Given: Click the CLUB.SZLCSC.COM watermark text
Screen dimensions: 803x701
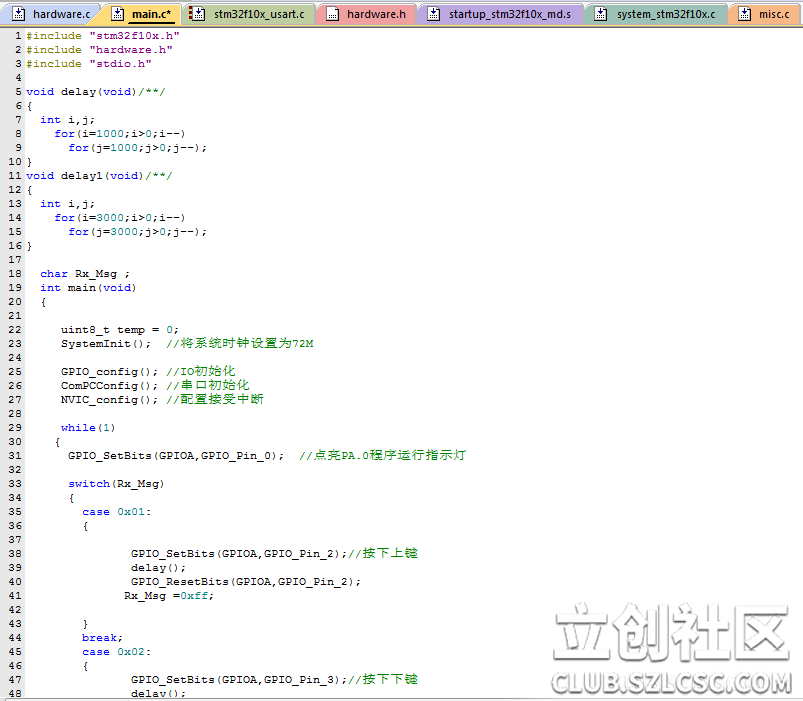Looking at the screenshot, I should [671, 683].
